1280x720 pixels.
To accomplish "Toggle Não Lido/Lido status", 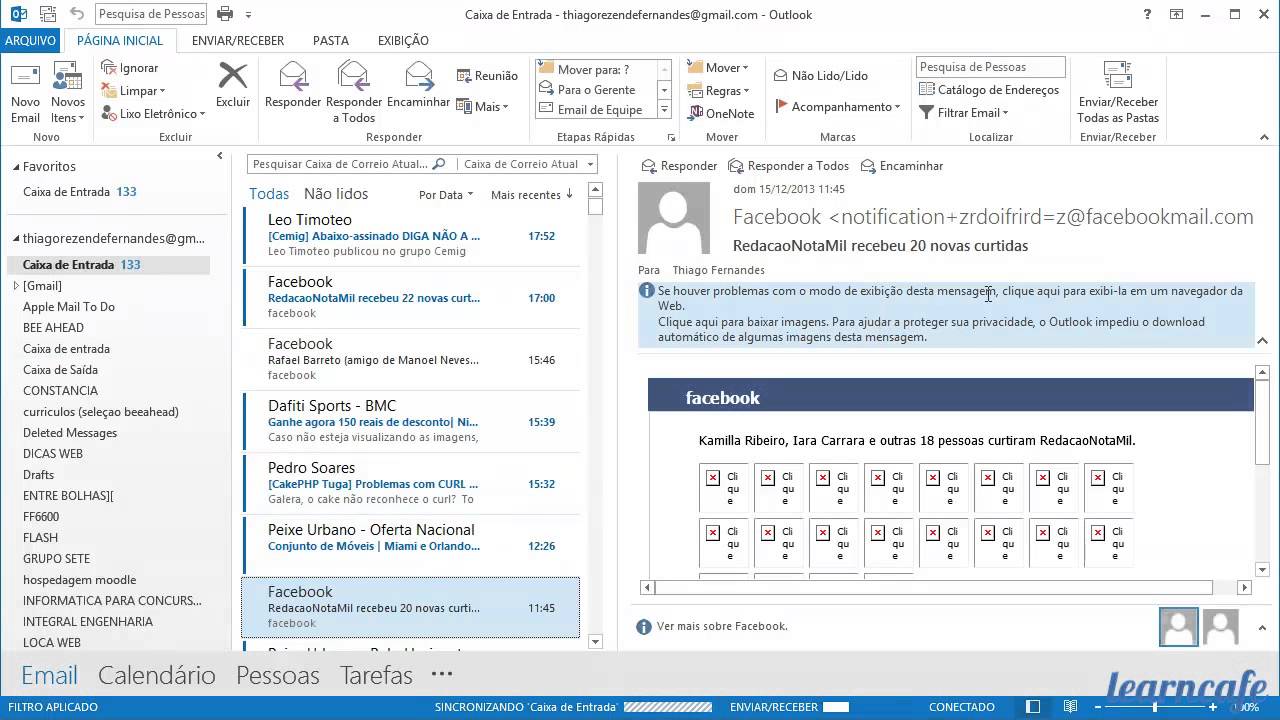I will (x=821, y=76).
